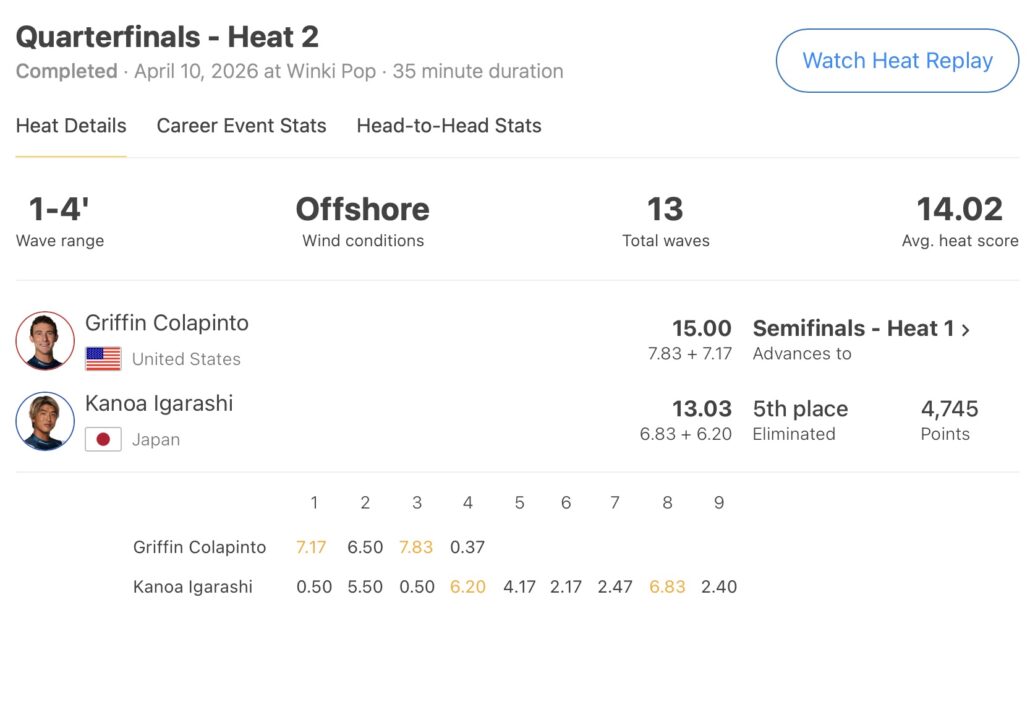
Task: Open the Semifinals - Heat 1 link
Action: [852, 328]
